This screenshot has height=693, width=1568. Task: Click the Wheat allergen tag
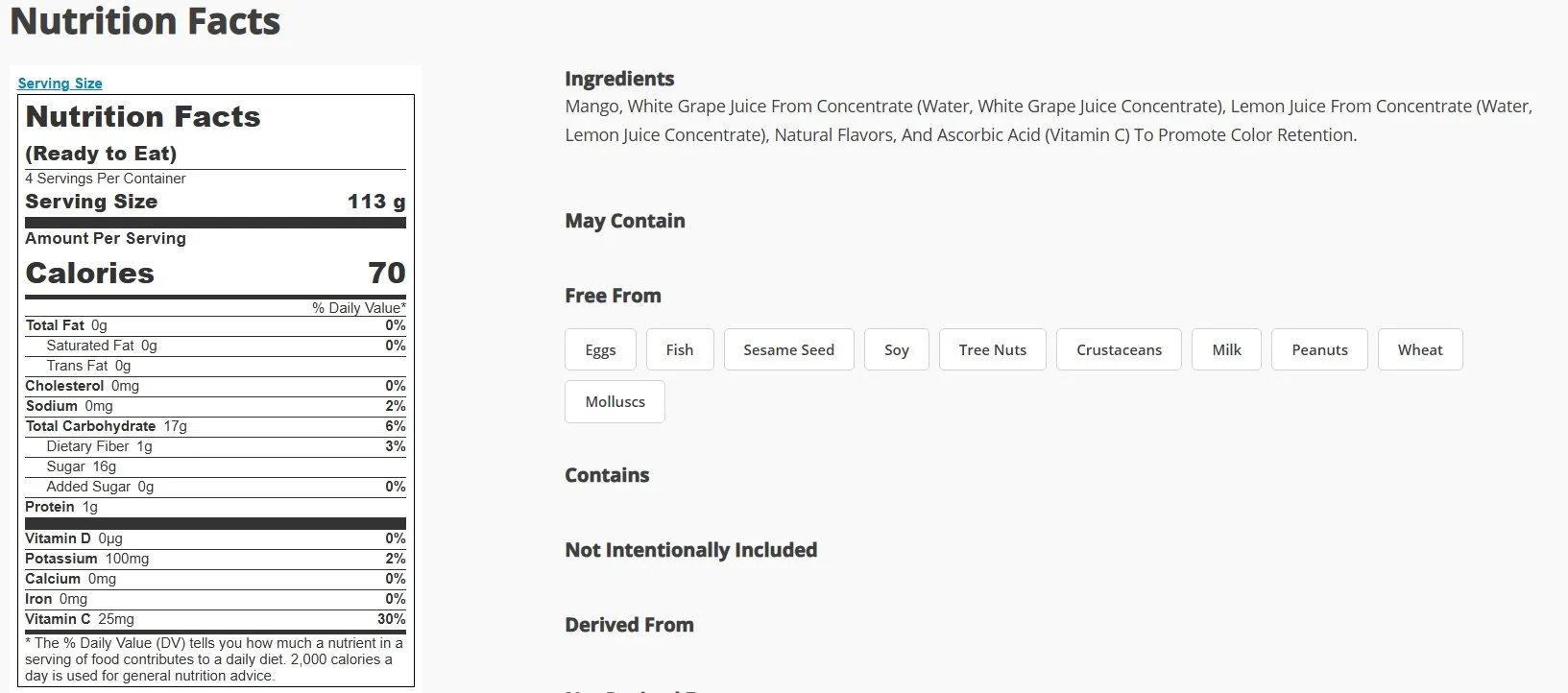click(1419, 349)
